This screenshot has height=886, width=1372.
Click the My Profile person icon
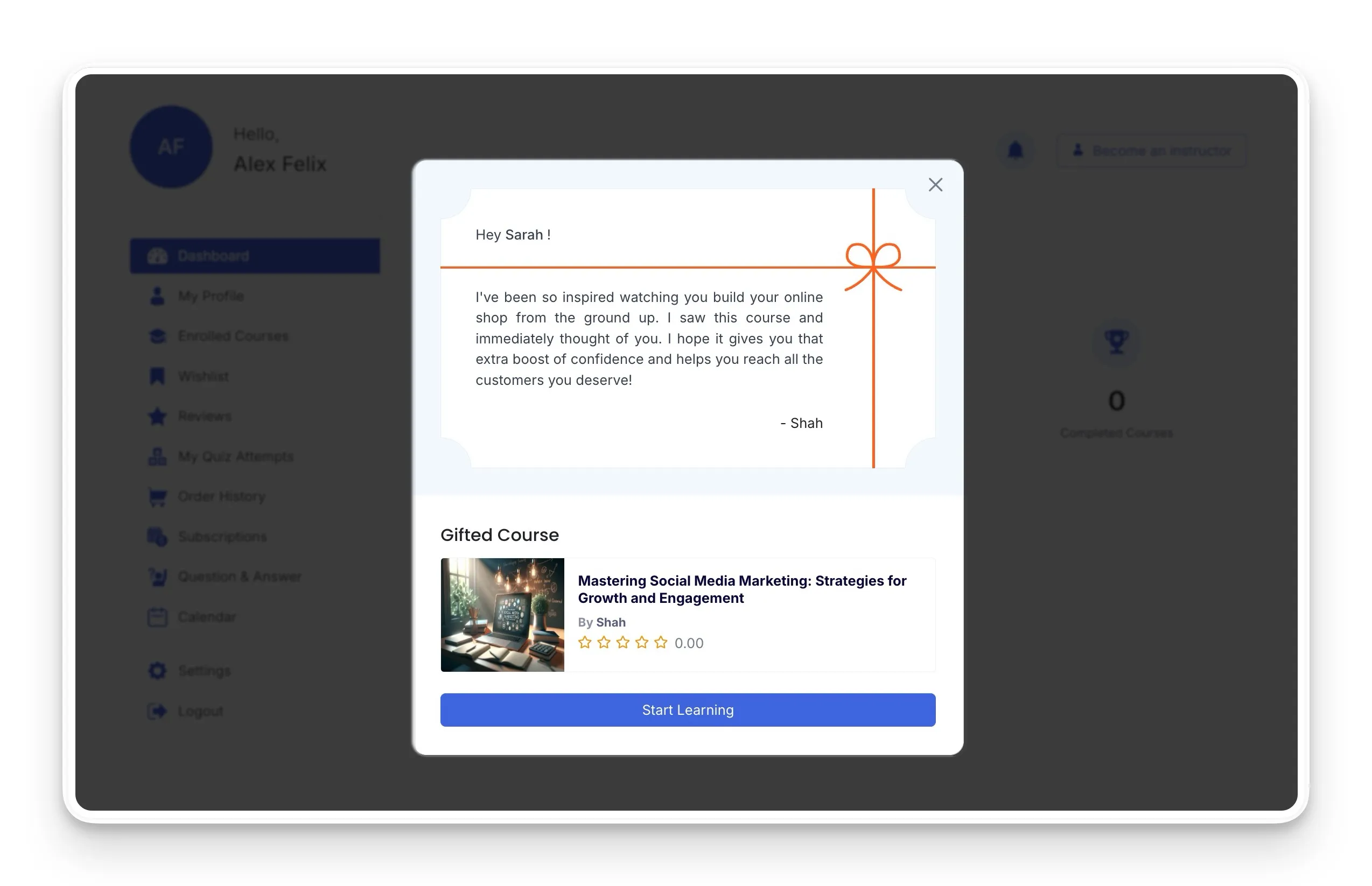[157, 296]
